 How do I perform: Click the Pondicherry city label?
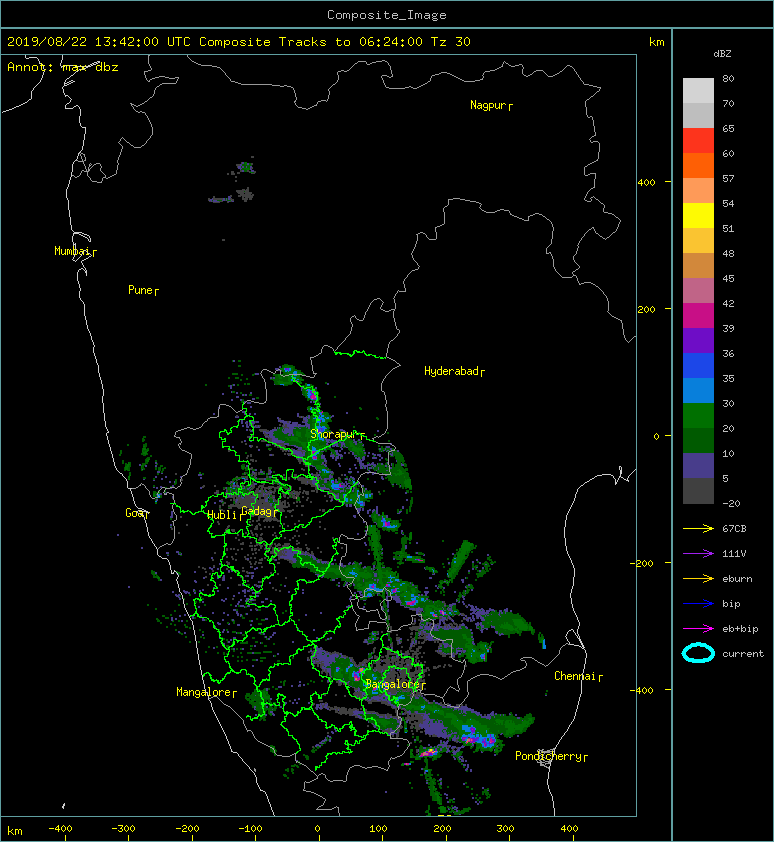click(548, 756)
